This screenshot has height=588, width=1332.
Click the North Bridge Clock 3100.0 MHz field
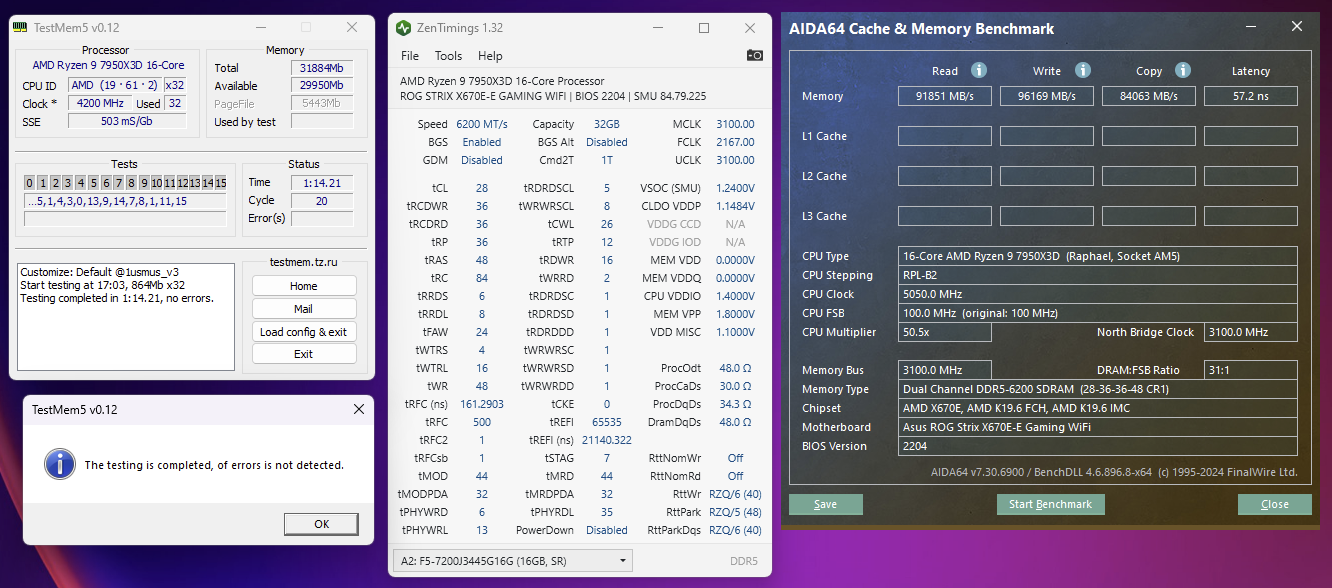[1250, 332]
